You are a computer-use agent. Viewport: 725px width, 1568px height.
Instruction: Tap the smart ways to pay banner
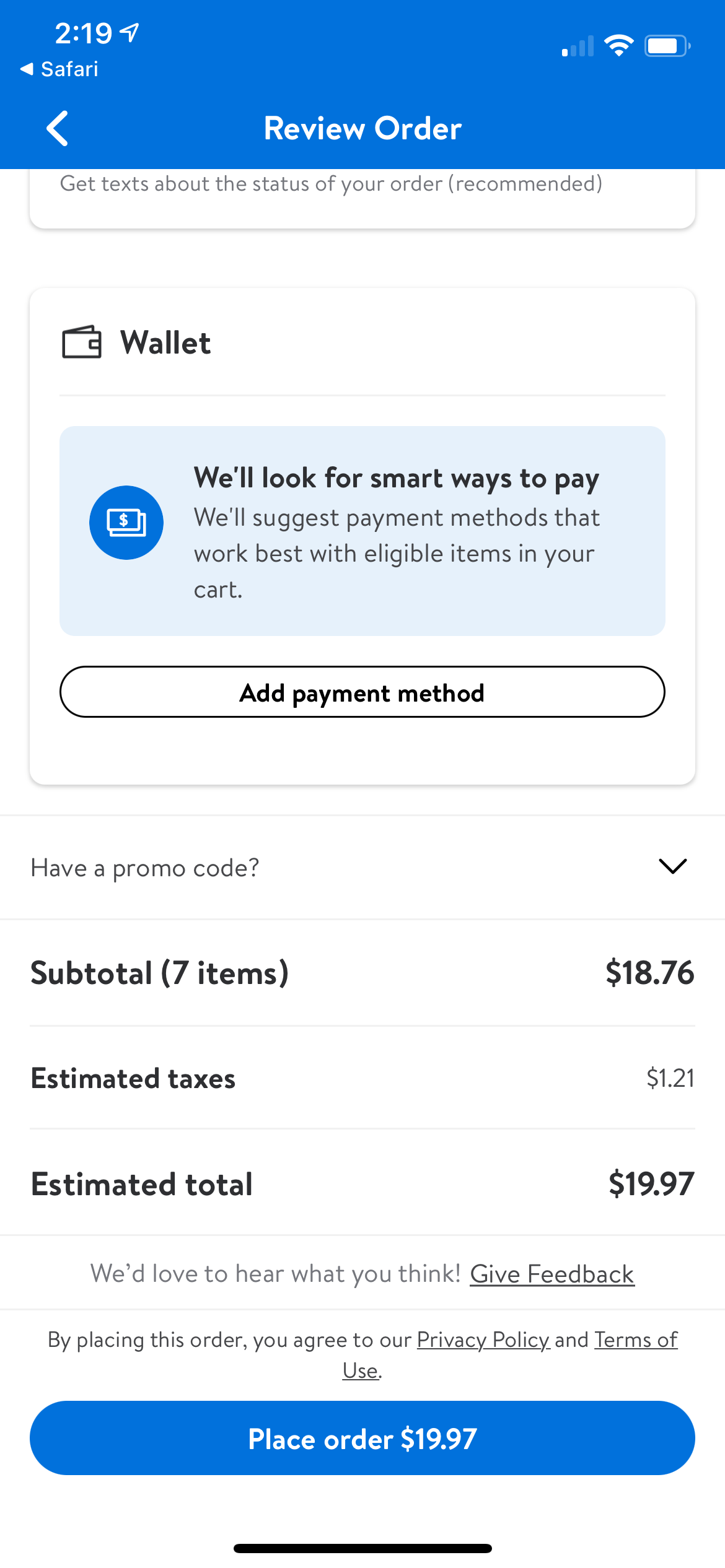(362, 531)
